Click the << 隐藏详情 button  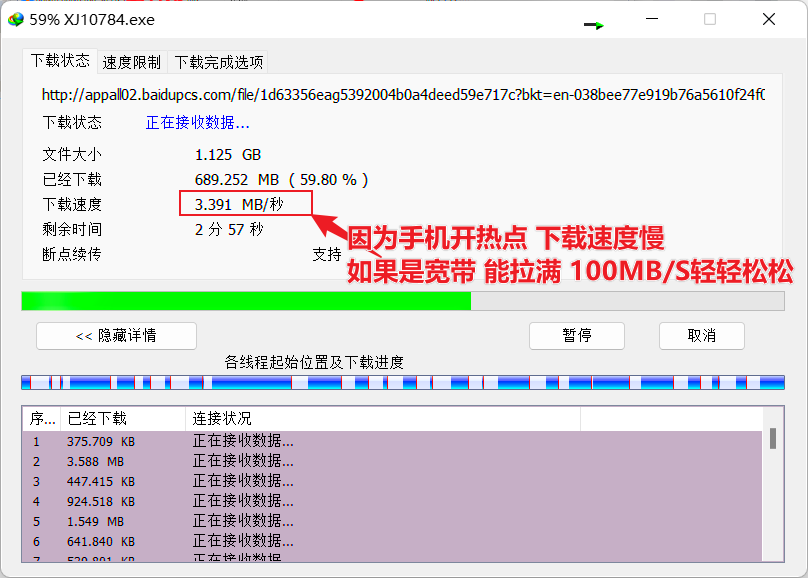116,336
